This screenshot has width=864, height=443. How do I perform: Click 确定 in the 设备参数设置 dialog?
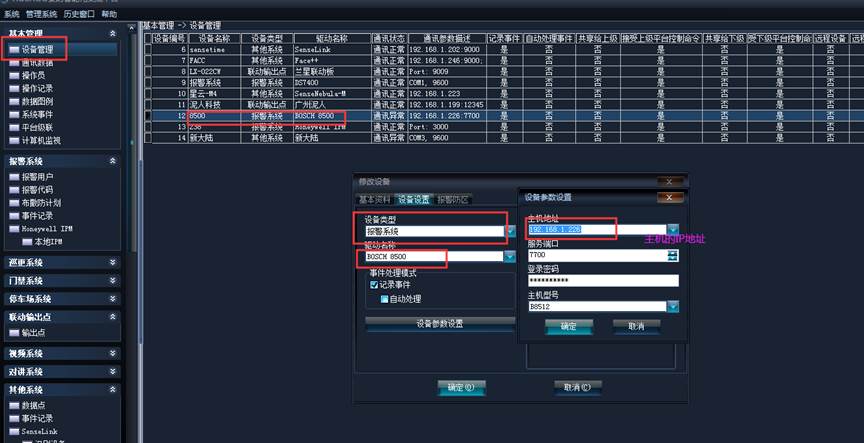tap(568, 326)
